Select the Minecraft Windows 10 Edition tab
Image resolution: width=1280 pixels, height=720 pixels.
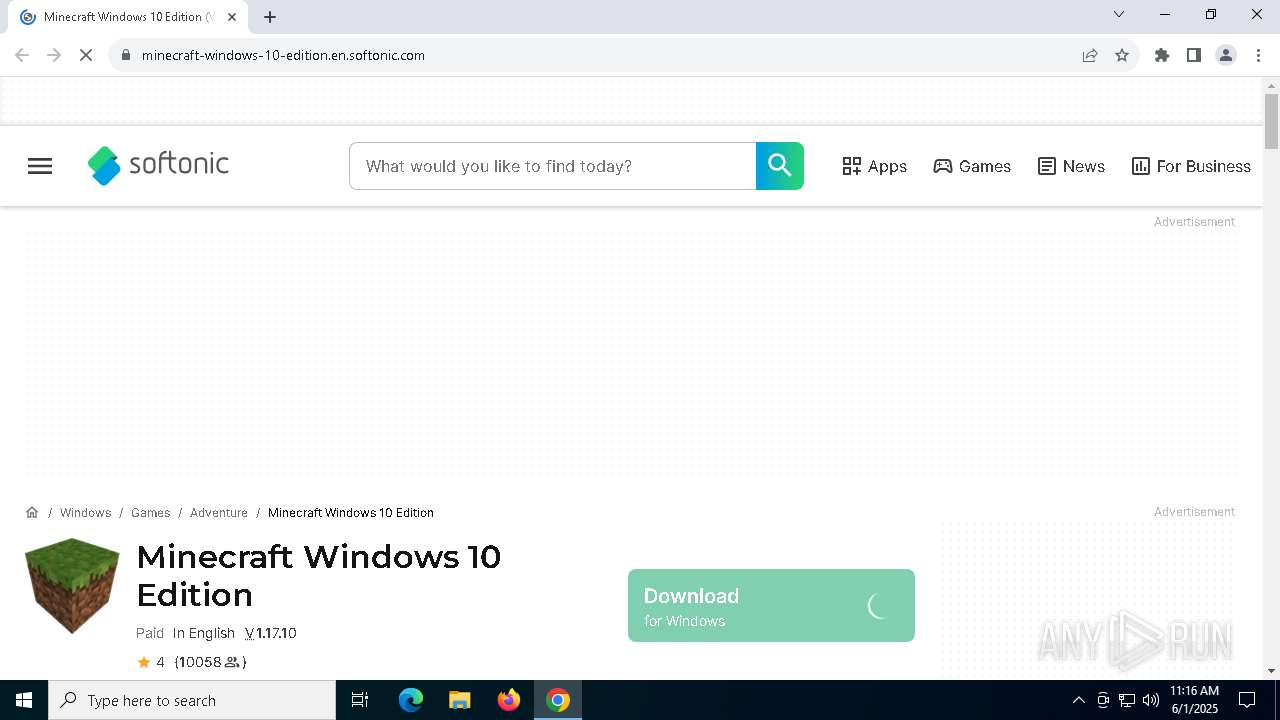(x=128, y=17)
